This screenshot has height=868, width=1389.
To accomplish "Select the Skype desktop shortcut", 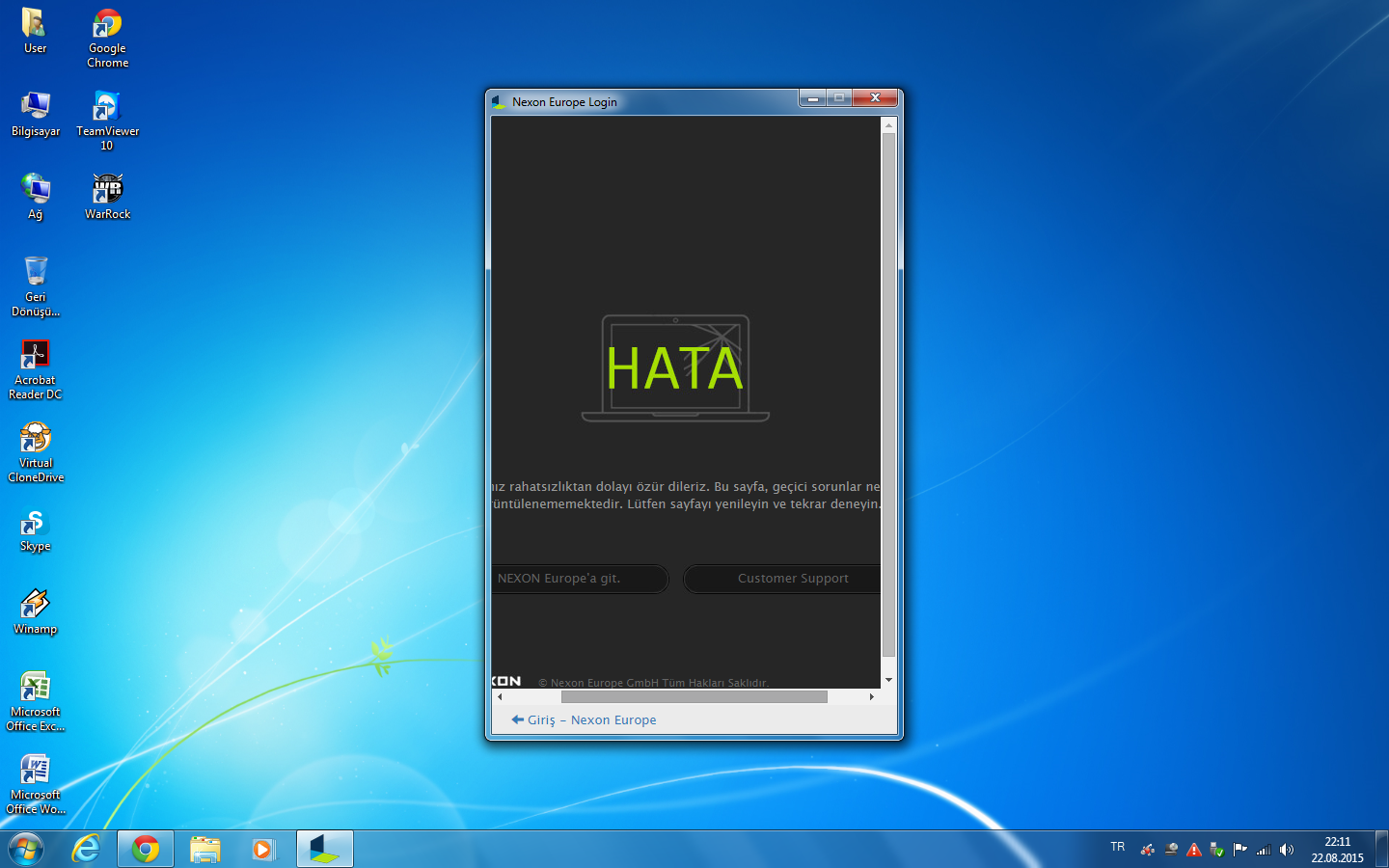I will point(36,529).
